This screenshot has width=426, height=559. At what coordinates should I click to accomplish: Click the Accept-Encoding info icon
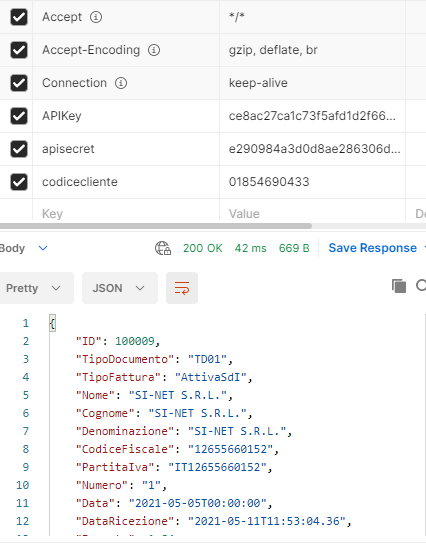pyautogui.click(x=154, y=50)
